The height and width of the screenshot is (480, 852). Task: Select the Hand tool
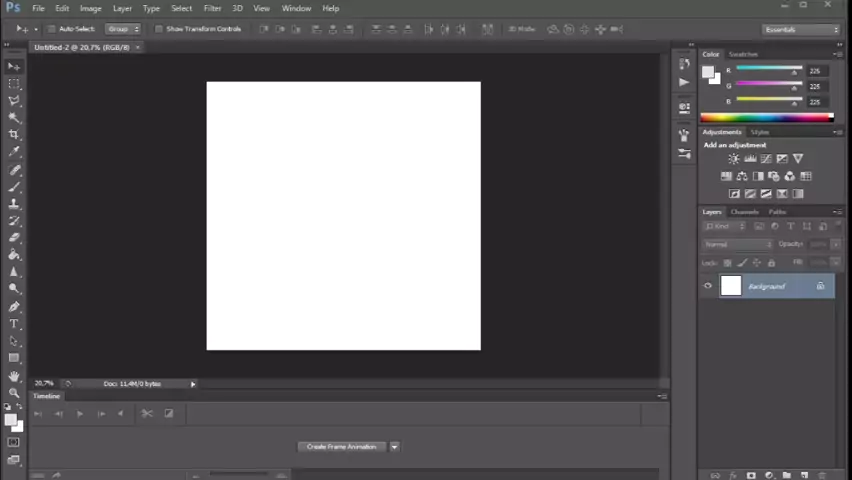pyautogui.click(x=14, y=376)
